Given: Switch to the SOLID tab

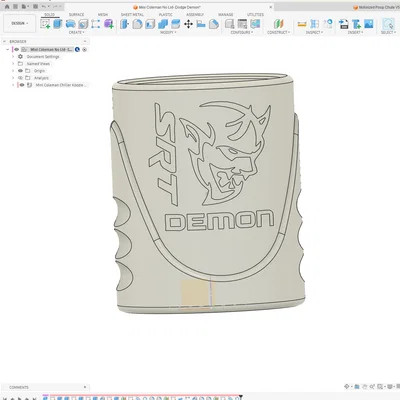Looking at the screenshot, I should click(50, 15).
